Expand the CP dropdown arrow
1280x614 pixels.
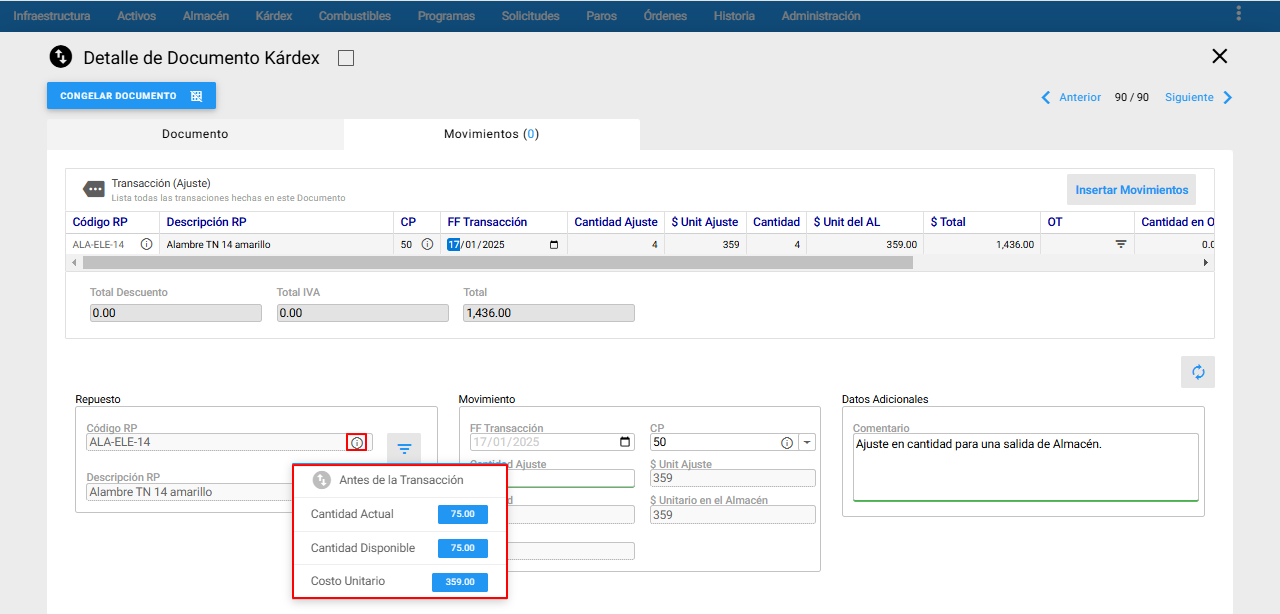coord(807,442)
